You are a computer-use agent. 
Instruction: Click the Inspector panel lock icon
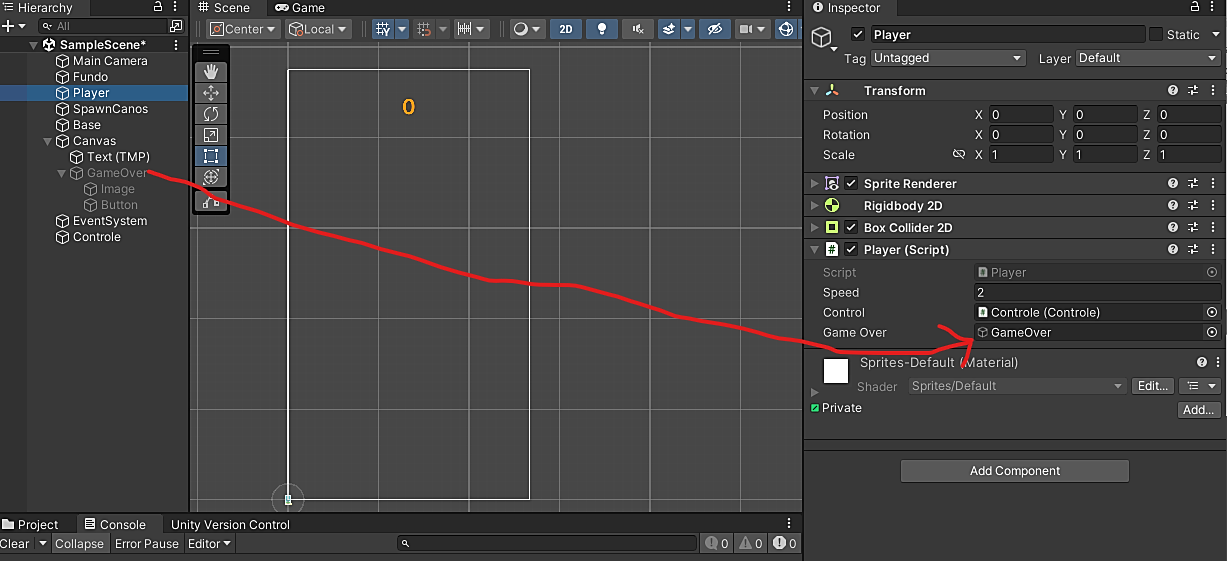pyautogui.click(x=1195, y=7)
